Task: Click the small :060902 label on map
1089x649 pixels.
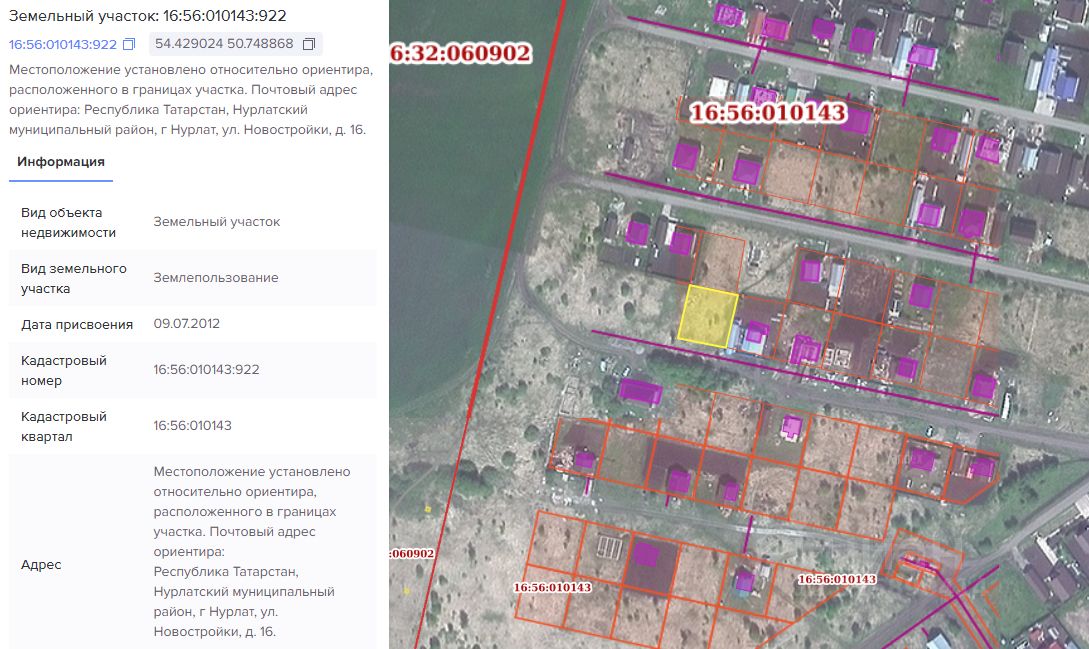Action: [413, 553]
